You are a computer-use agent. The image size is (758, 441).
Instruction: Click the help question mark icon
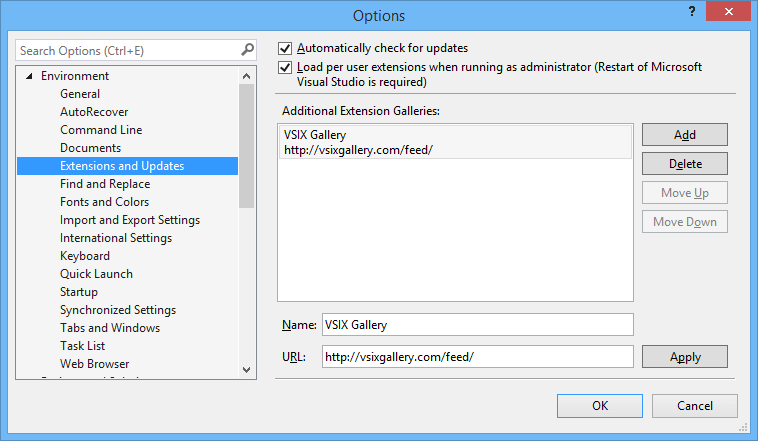pyautogui.click(x=692, y=11)
